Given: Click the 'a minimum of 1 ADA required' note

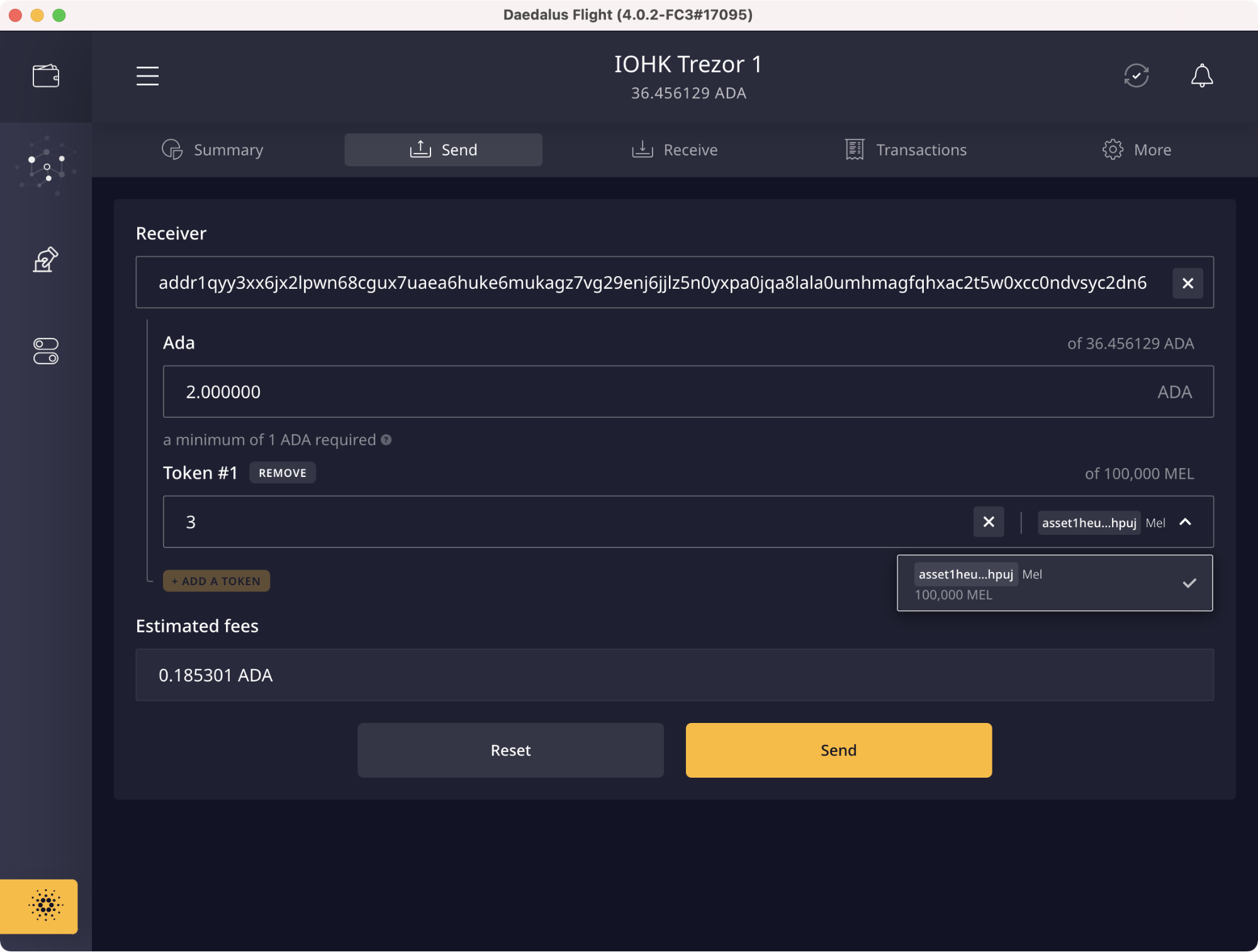Looking at the screenshot, I should tap(269, 440).
